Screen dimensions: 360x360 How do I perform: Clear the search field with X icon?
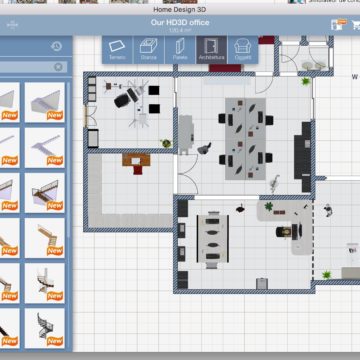[x=58, y=67]
